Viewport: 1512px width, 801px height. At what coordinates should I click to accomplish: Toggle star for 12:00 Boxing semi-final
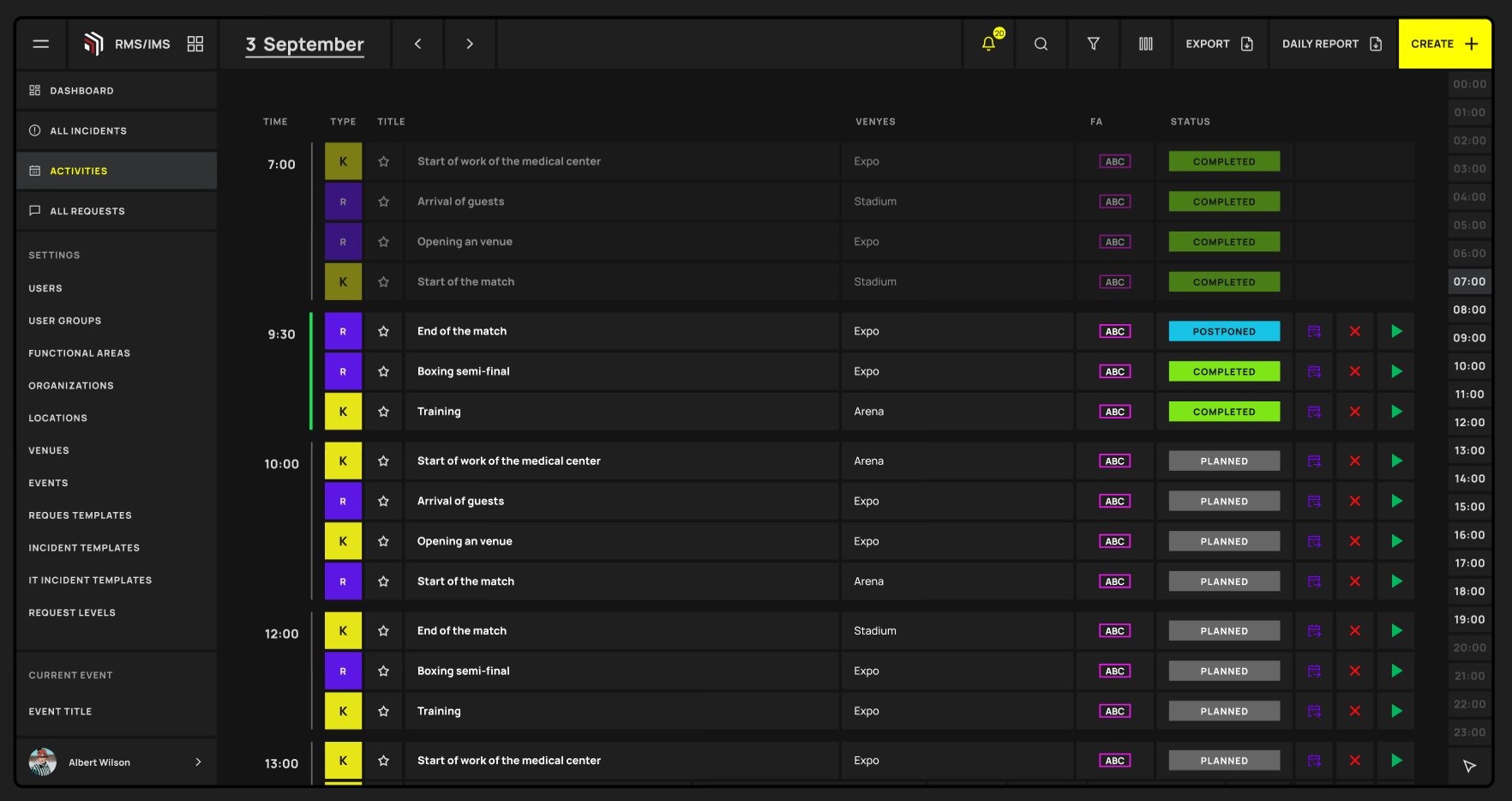383,671
